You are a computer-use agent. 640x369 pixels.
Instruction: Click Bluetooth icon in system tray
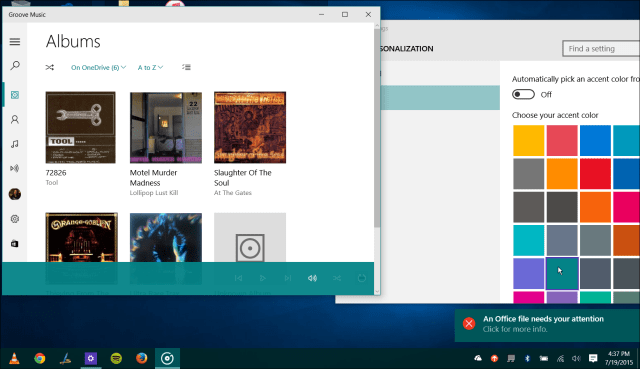527,358
